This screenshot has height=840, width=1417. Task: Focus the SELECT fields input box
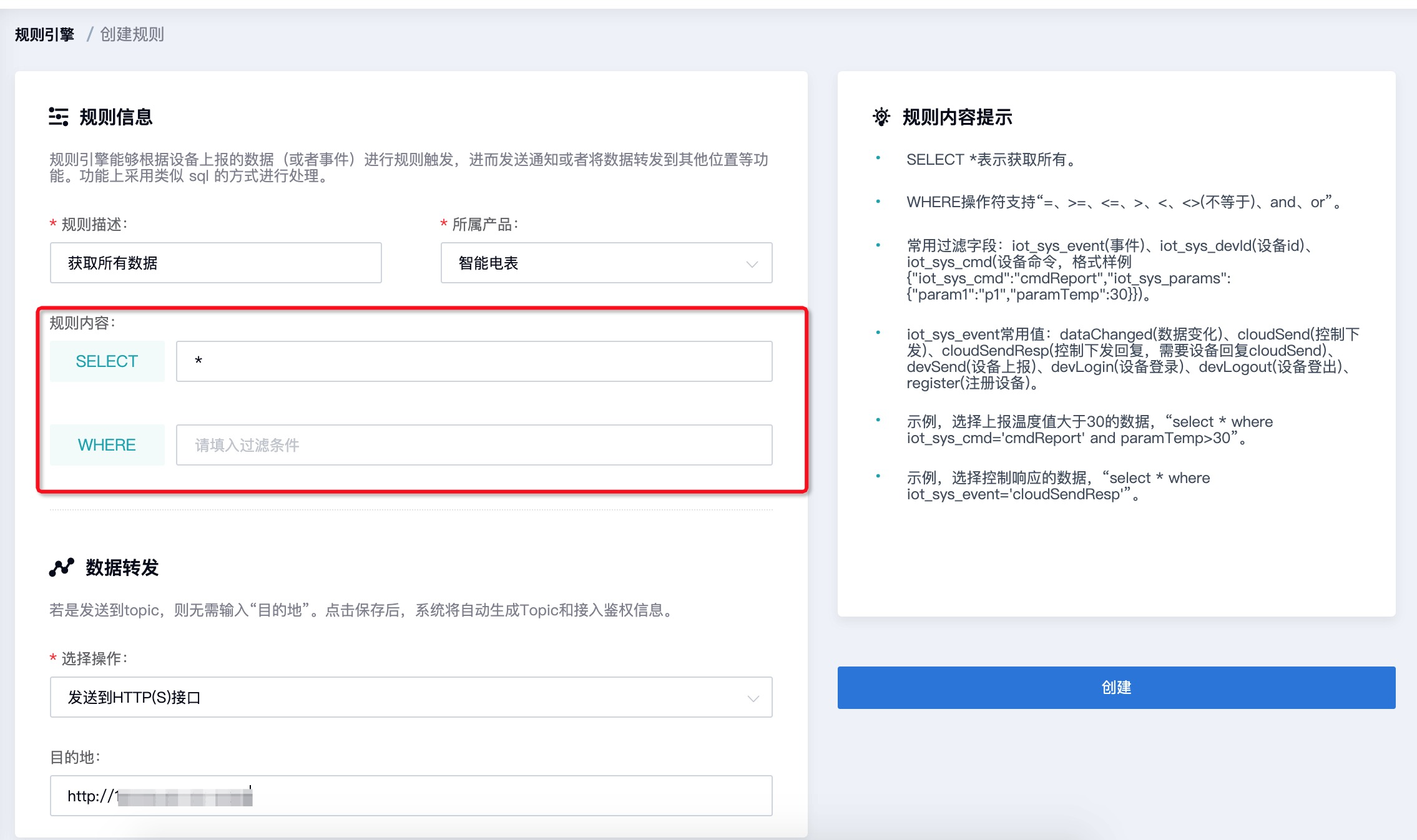point(474,361)
